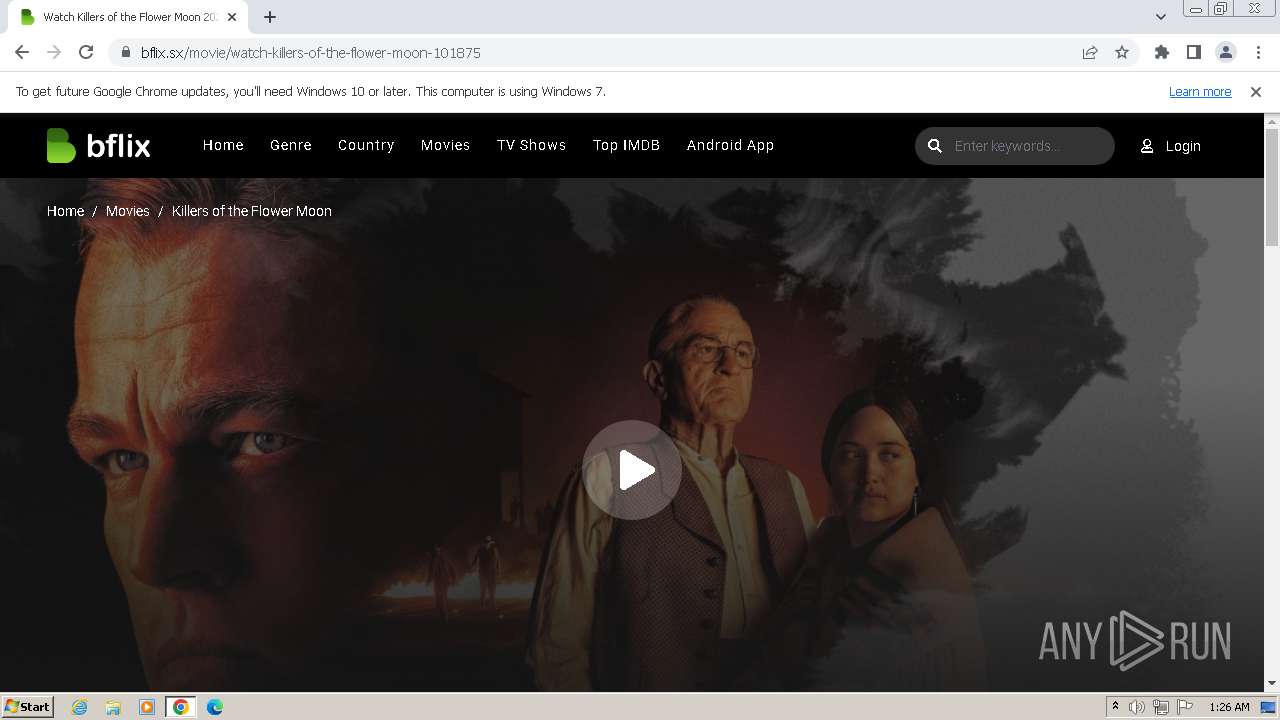Share this page icon

[1090, 52]
